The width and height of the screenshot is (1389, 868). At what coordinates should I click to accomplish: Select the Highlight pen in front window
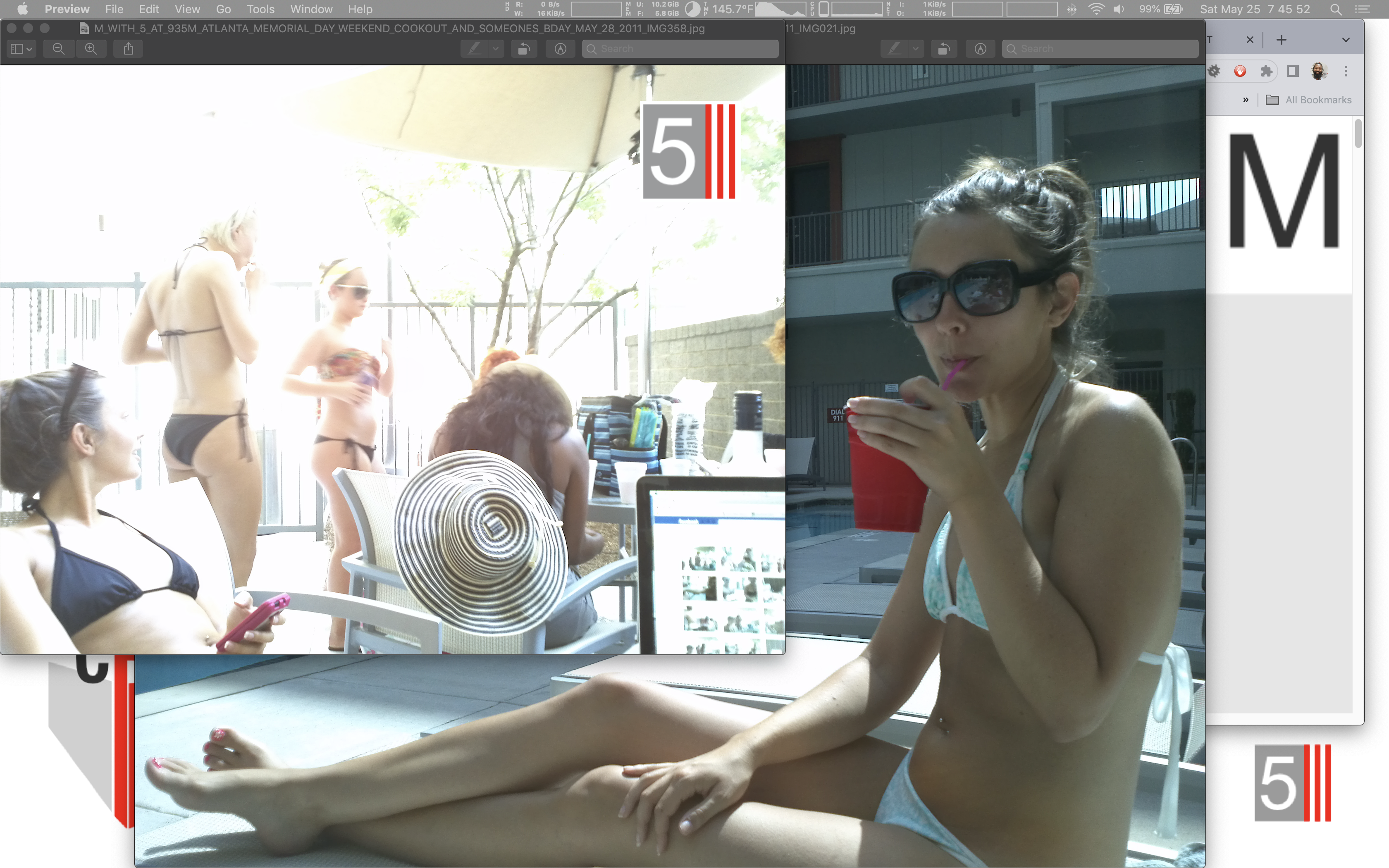click(474, 49)
